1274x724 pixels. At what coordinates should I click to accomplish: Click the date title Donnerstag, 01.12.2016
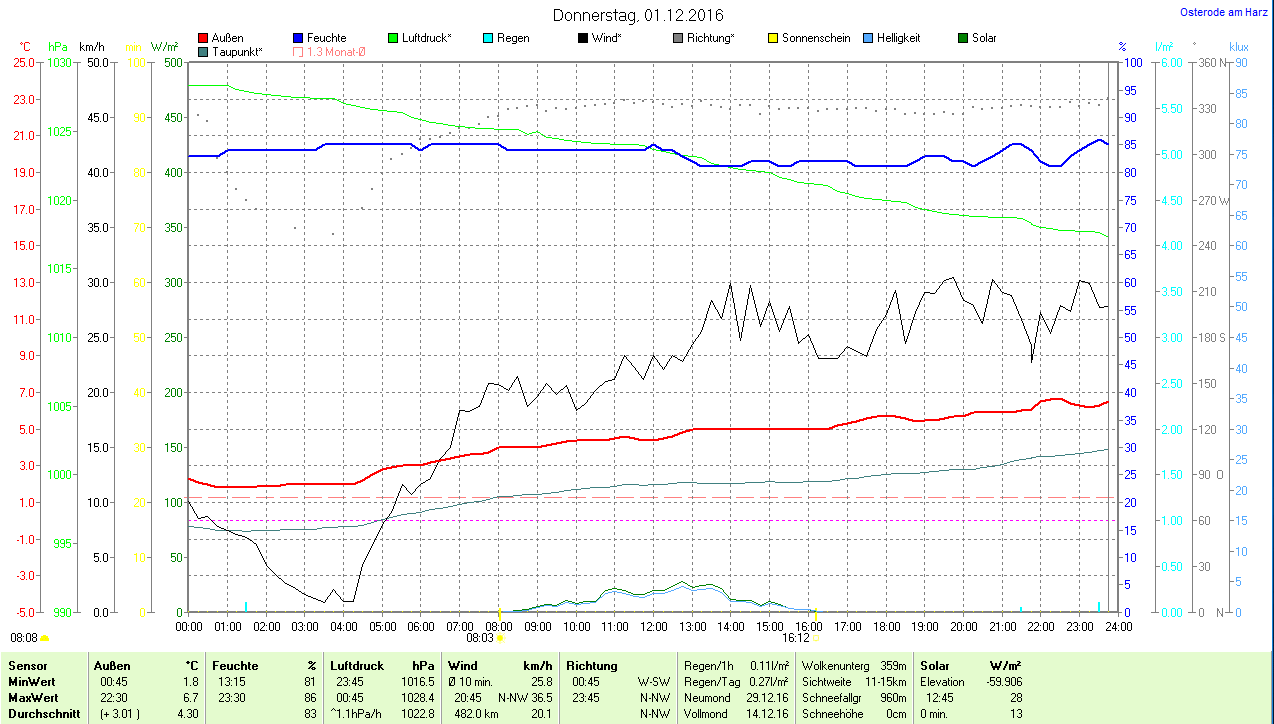coord(638,15)
